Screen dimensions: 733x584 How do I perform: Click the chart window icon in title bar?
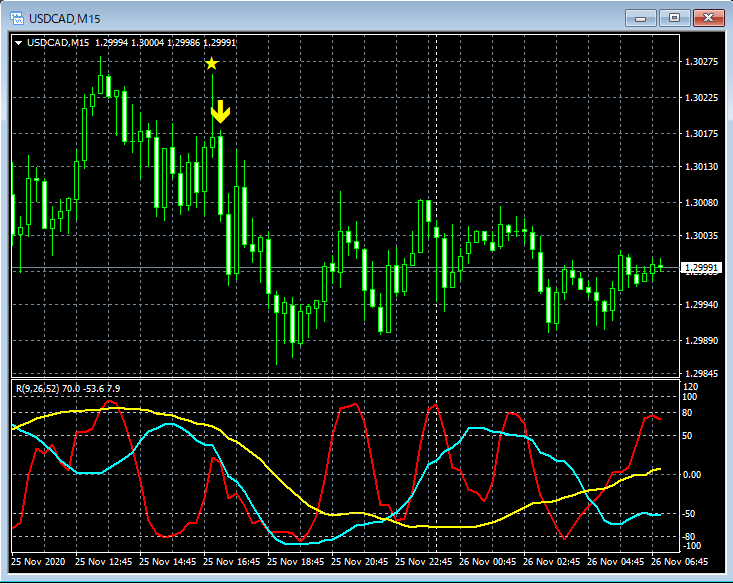(x=16, y=18)
